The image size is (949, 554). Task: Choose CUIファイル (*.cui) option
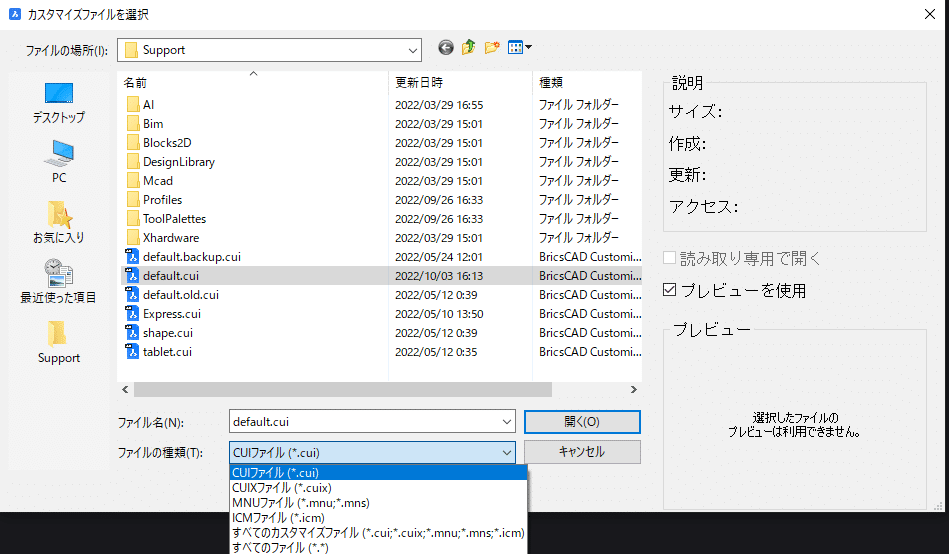tap(378, 473)
